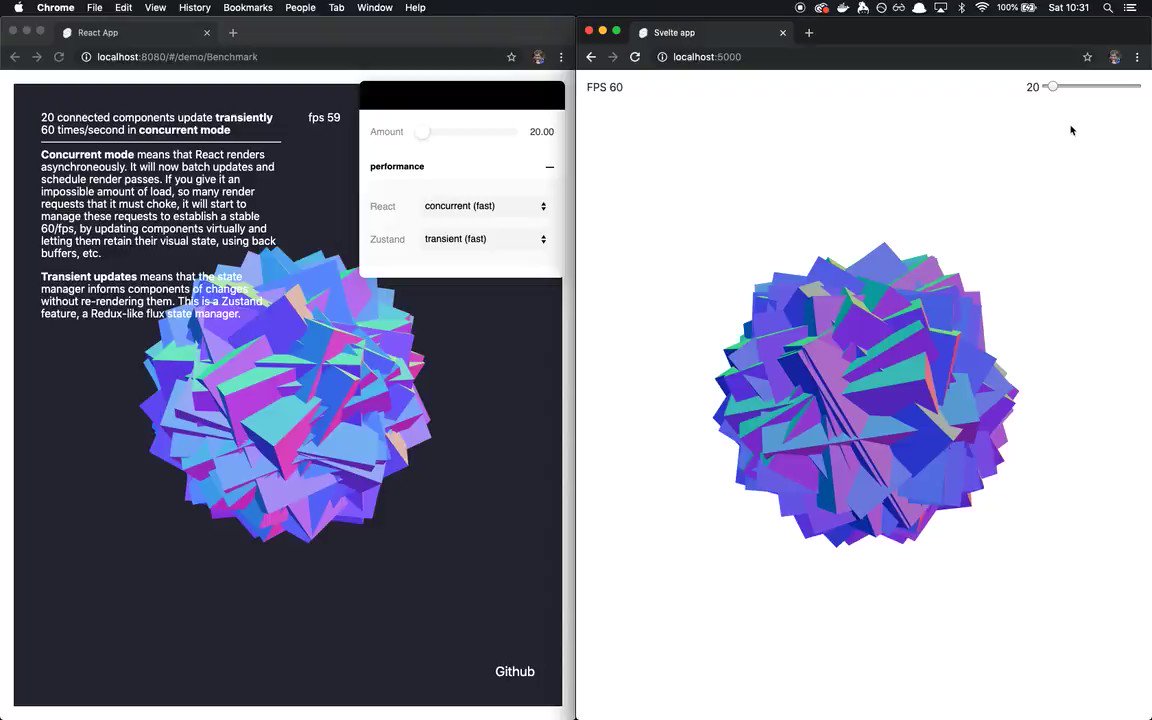Open a new tab in React App window
1152x720 pixels.
233,32
